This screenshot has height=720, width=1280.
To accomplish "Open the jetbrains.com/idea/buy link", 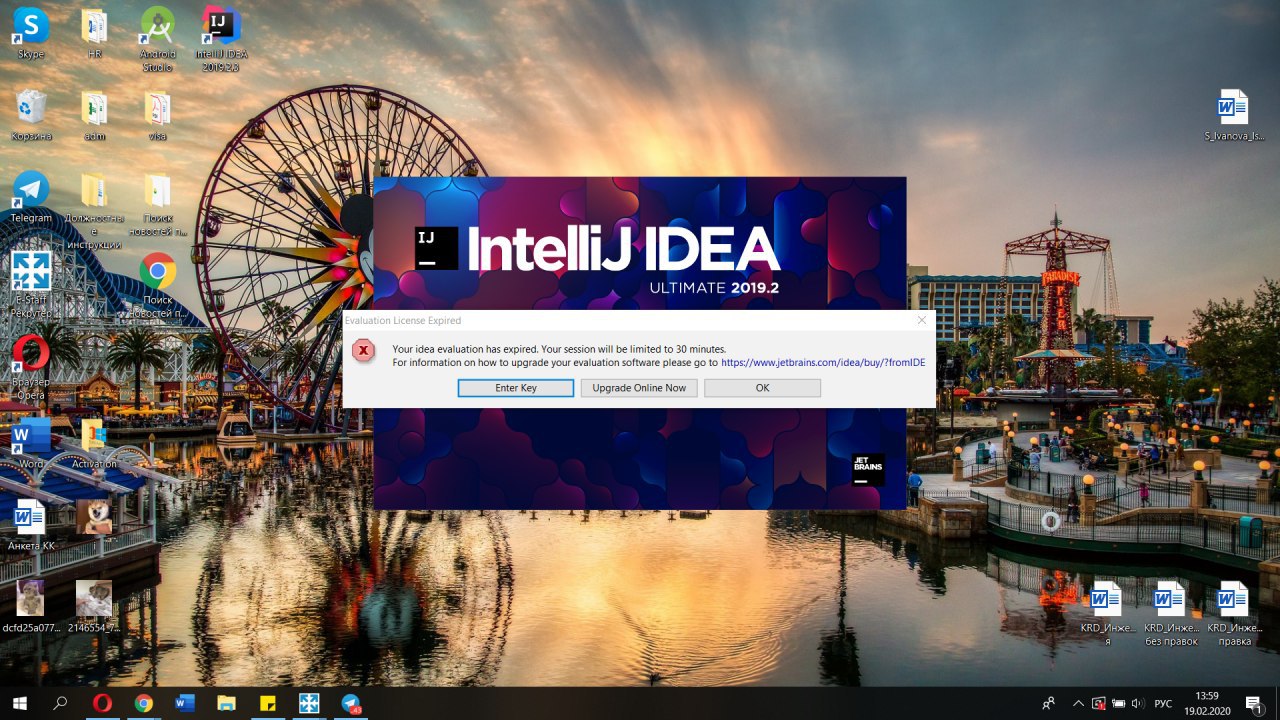I will tap(823, 362).
